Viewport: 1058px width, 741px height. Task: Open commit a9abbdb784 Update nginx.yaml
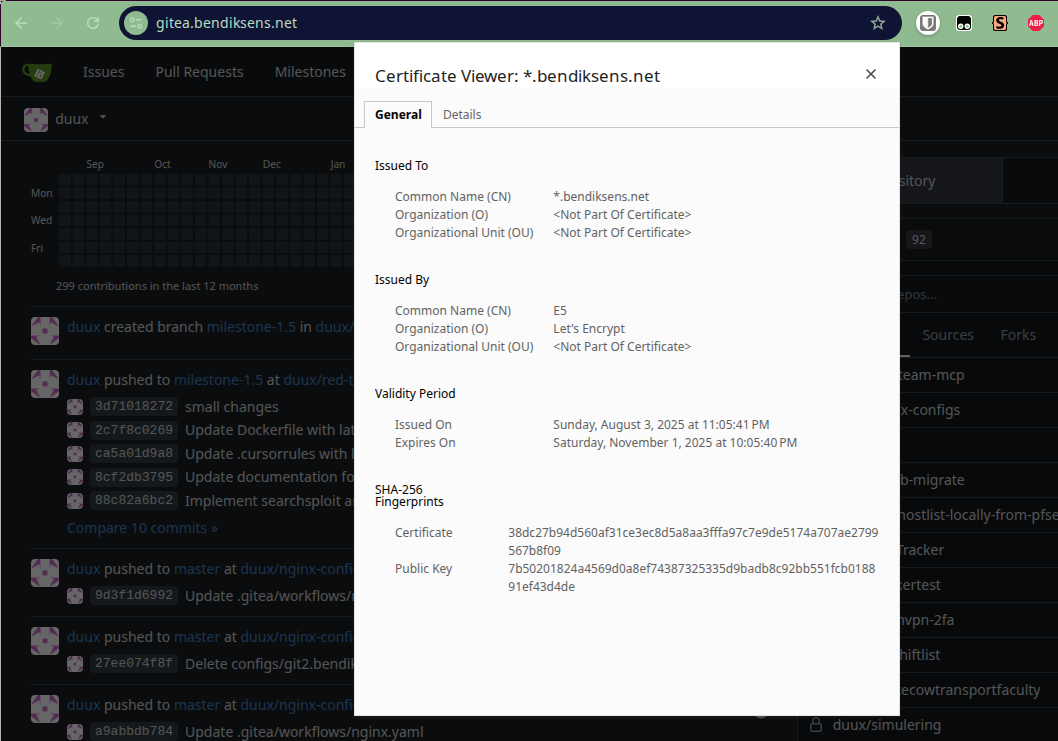(134, 732)
